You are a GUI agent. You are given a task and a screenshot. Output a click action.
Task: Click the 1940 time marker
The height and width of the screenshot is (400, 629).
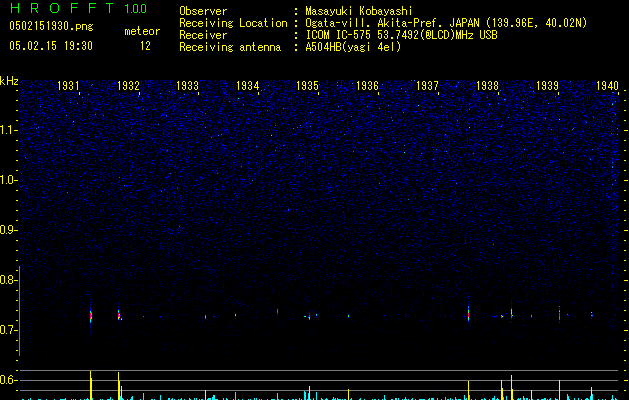click(607, 86)
